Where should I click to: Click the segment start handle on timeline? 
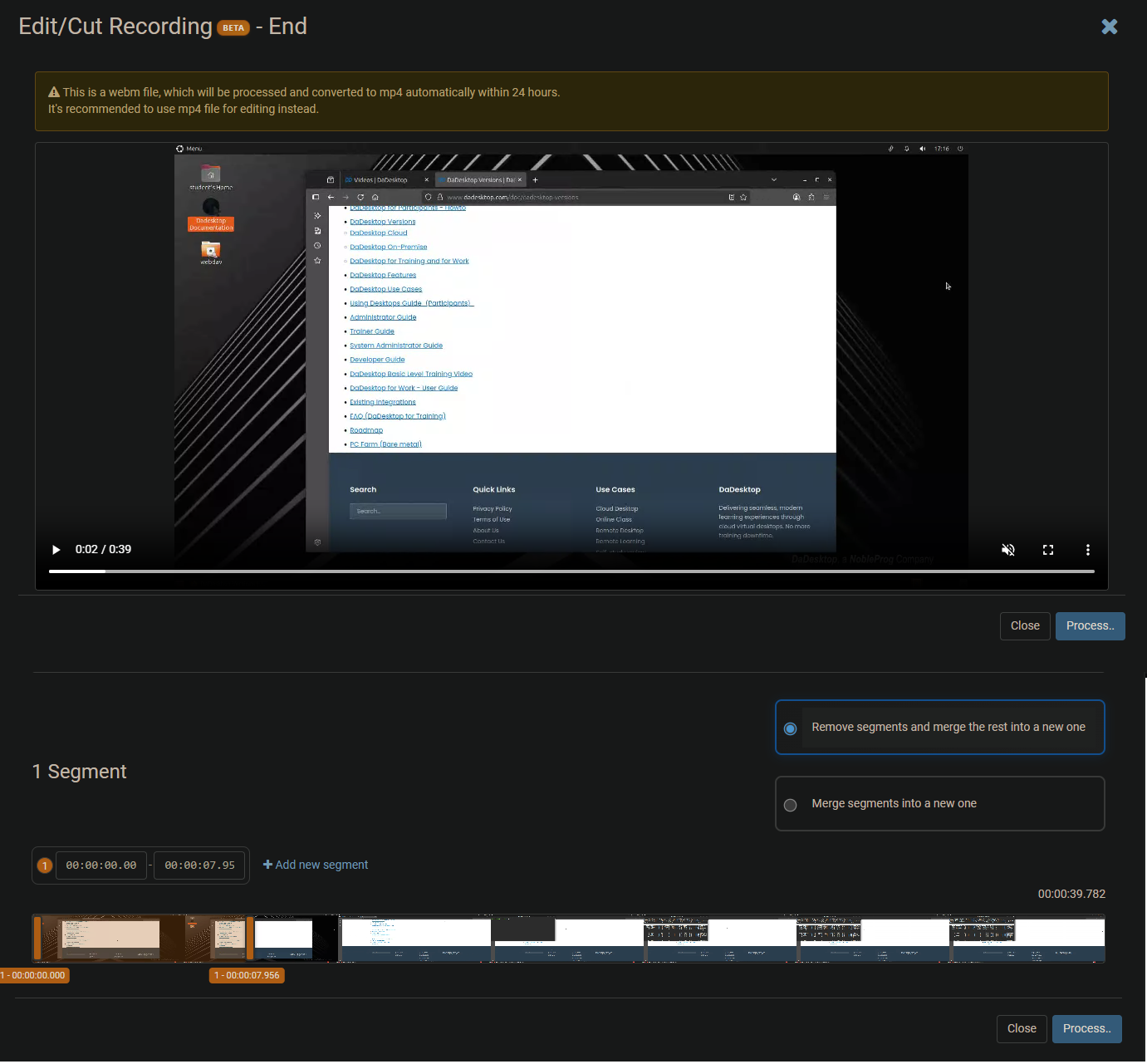point(37,939)
